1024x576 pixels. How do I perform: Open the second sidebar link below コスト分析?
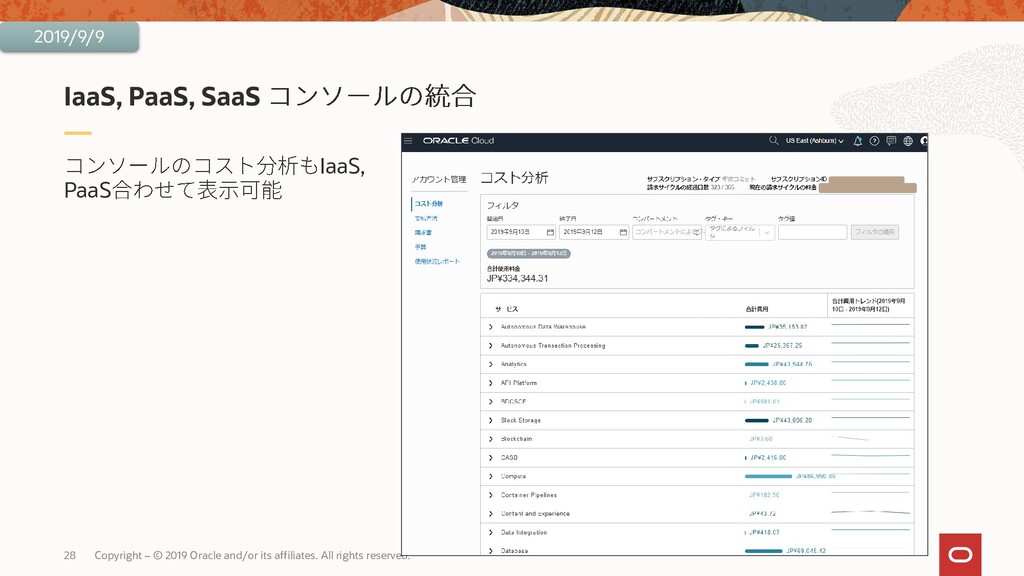point(426,218)
